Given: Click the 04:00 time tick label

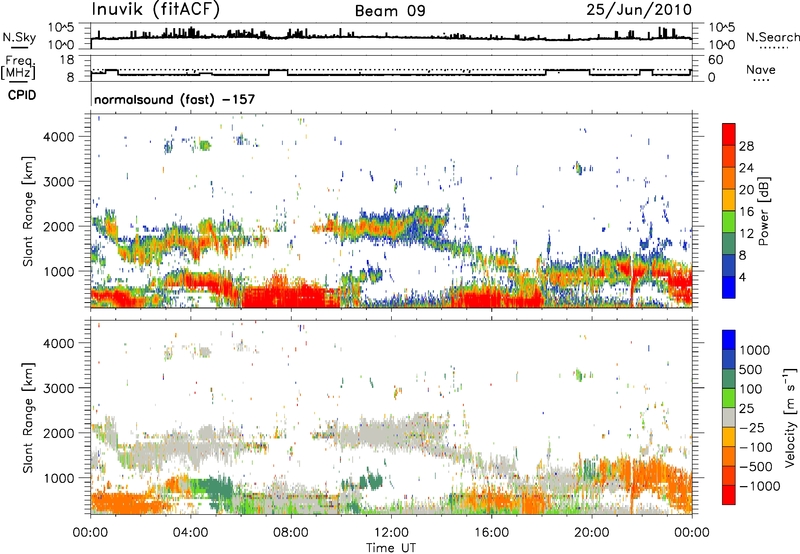Looking at the screenshot, I should tap(191, 533).
